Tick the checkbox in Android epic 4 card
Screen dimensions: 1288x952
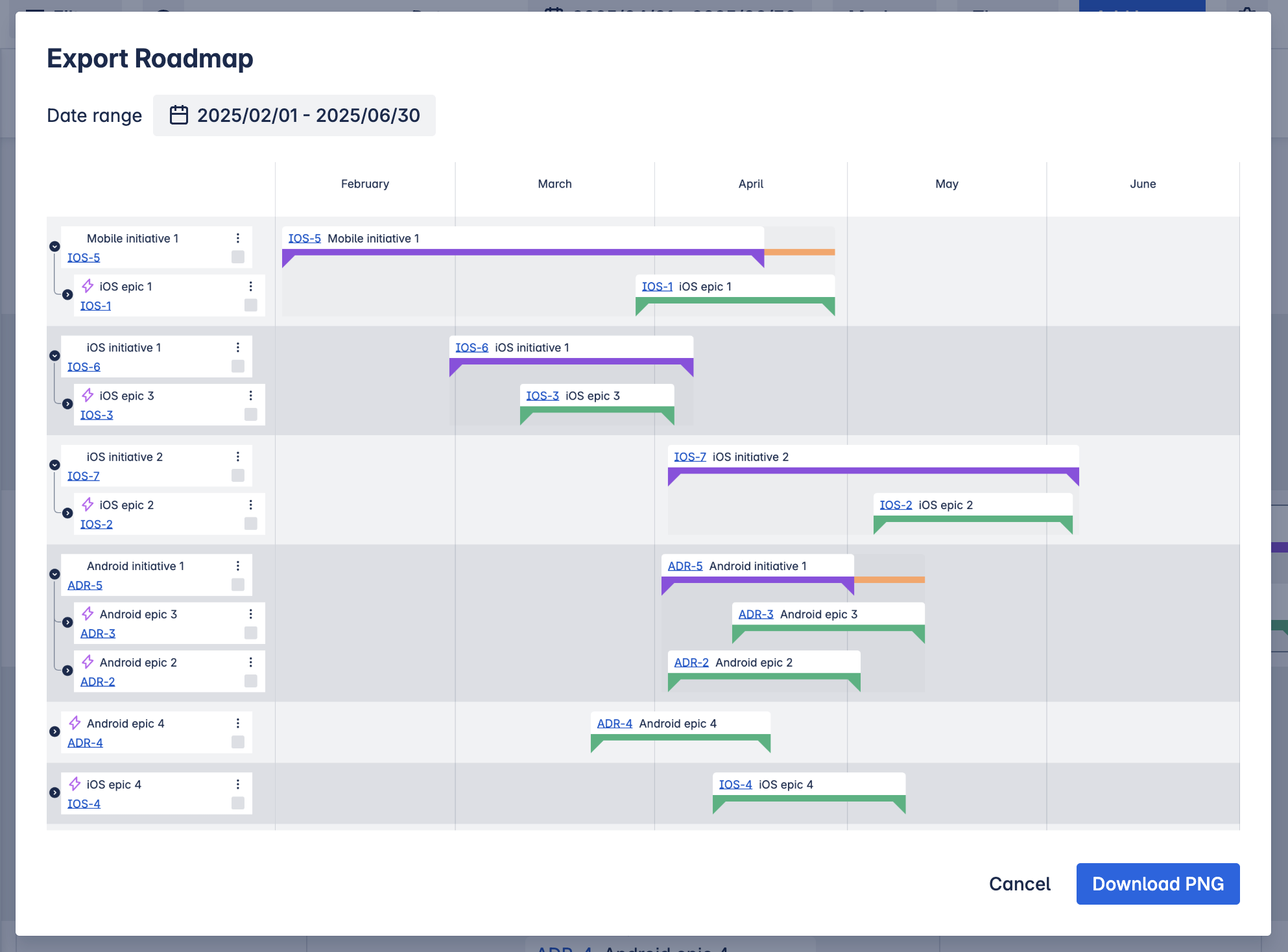click(238, 743)
